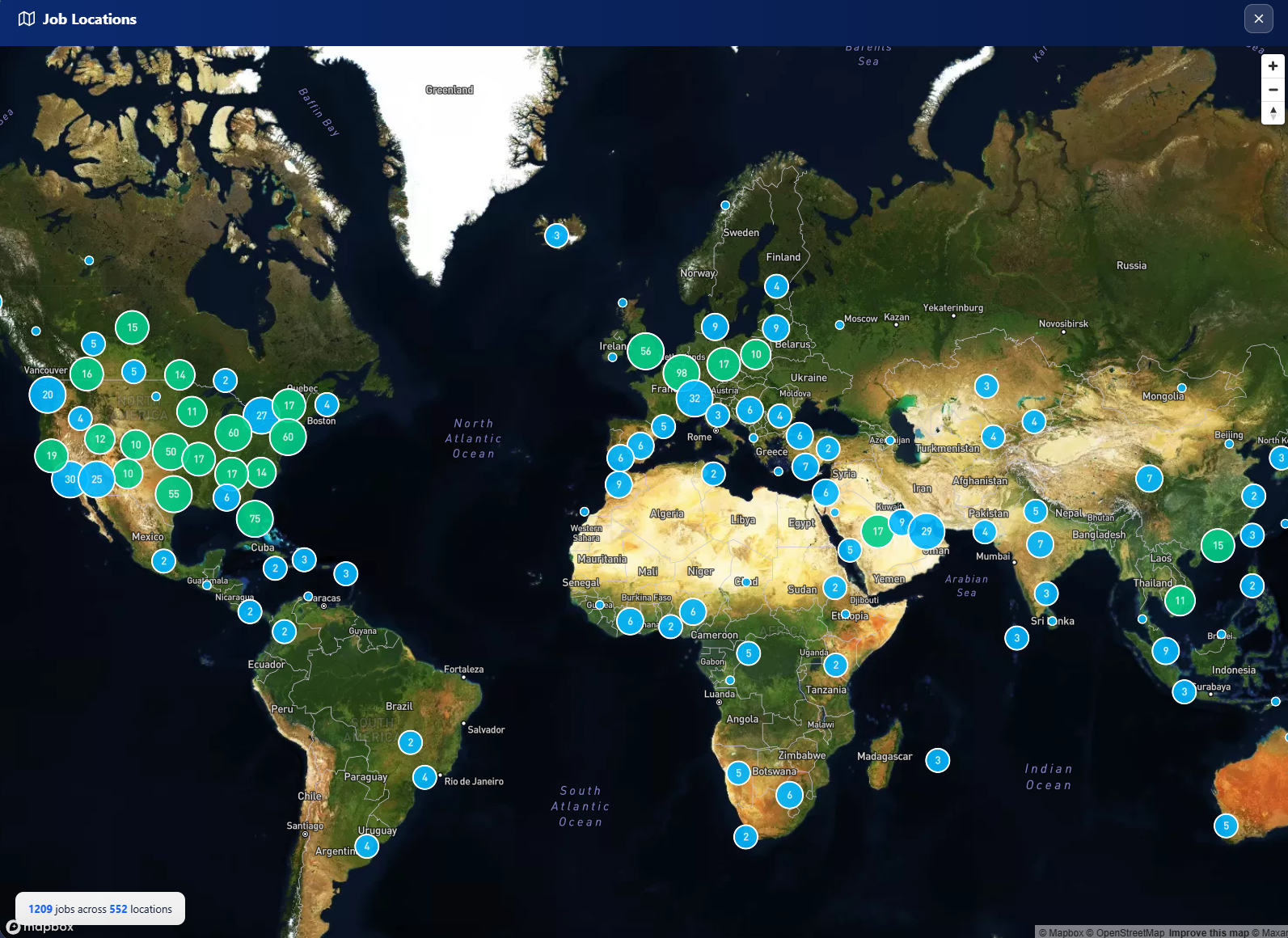Open the Mapbox logo link
The height and width of the screenshot is (938, 1288).
click(40, 927)
